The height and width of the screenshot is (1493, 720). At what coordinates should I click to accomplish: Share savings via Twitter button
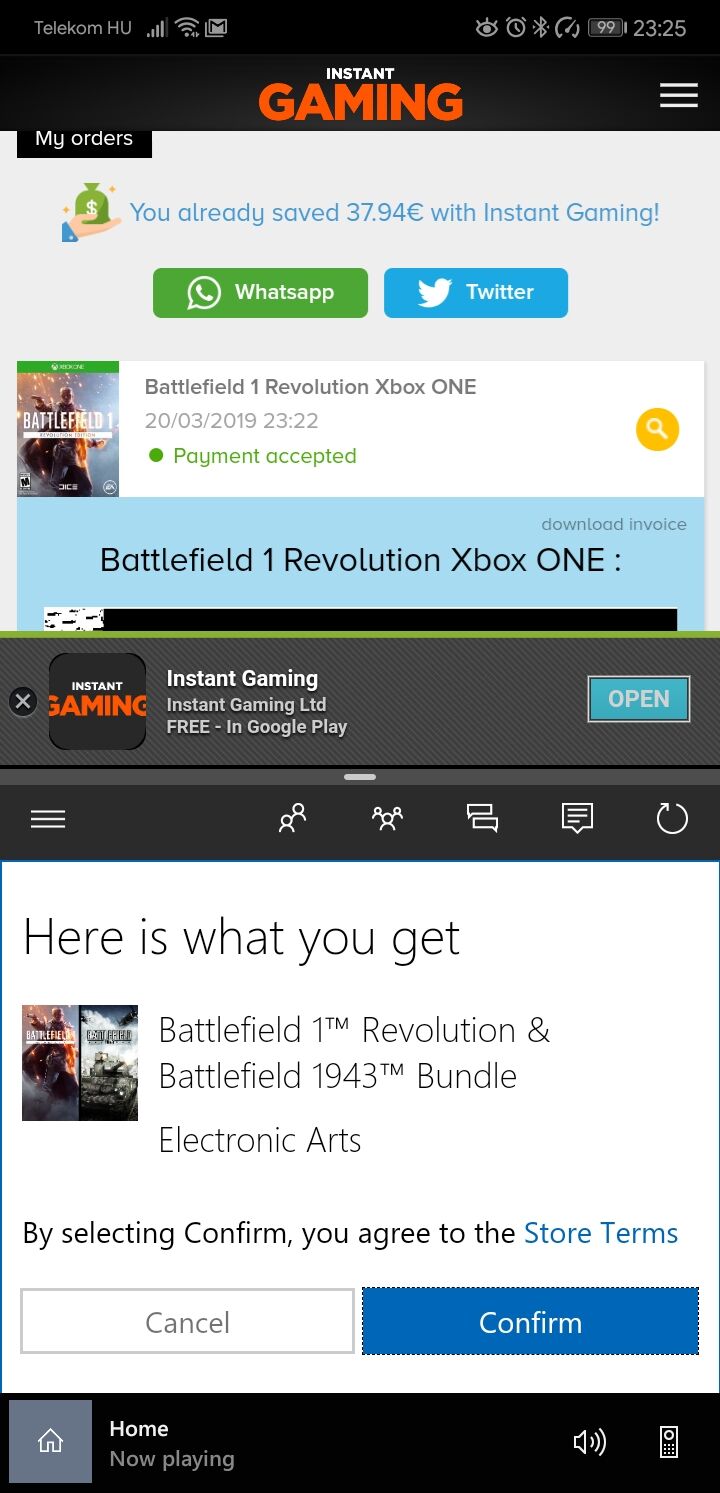(476, 293)
